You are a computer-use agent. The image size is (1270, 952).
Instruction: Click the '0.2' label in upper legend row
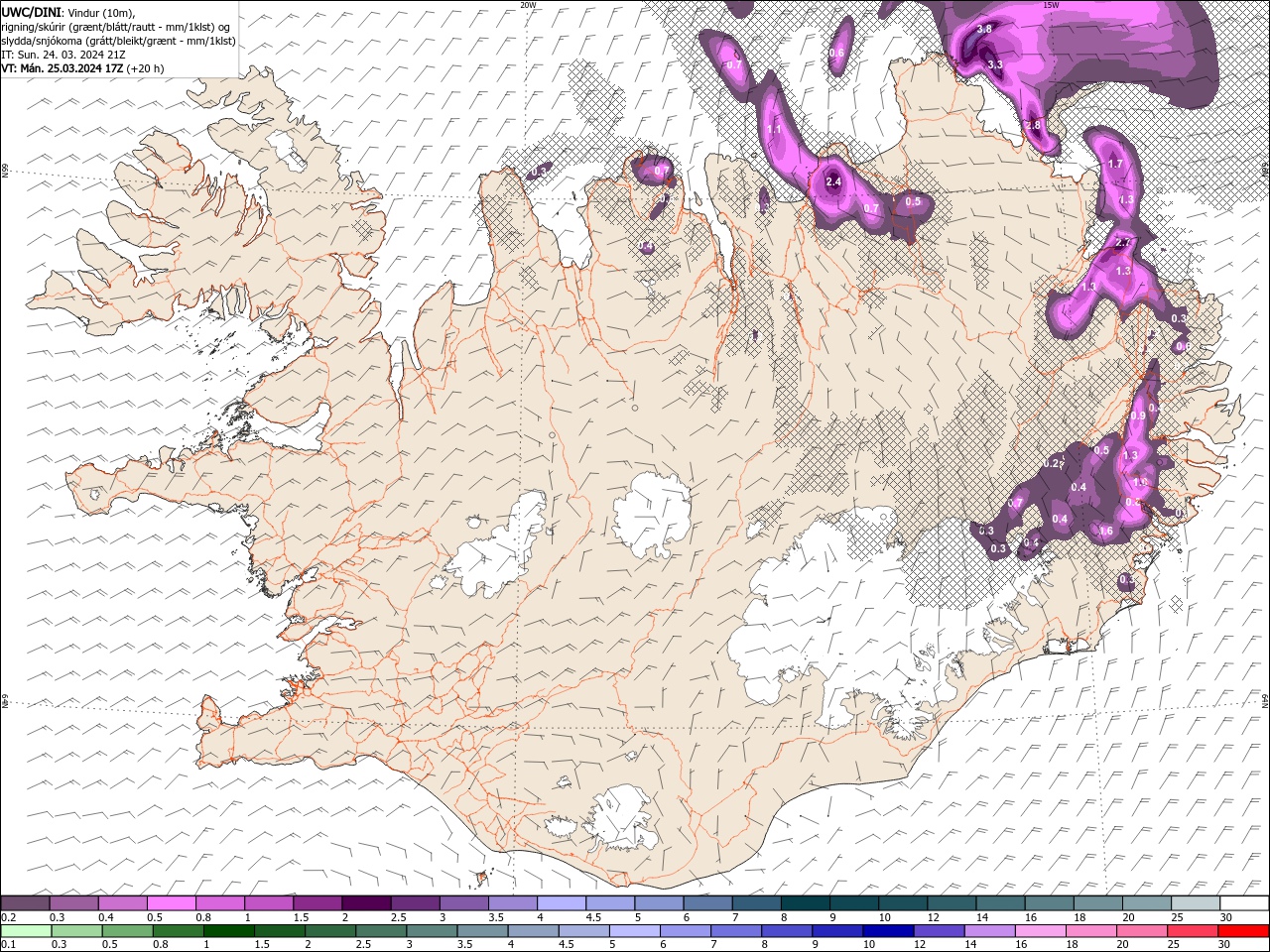tap(9, 917)
